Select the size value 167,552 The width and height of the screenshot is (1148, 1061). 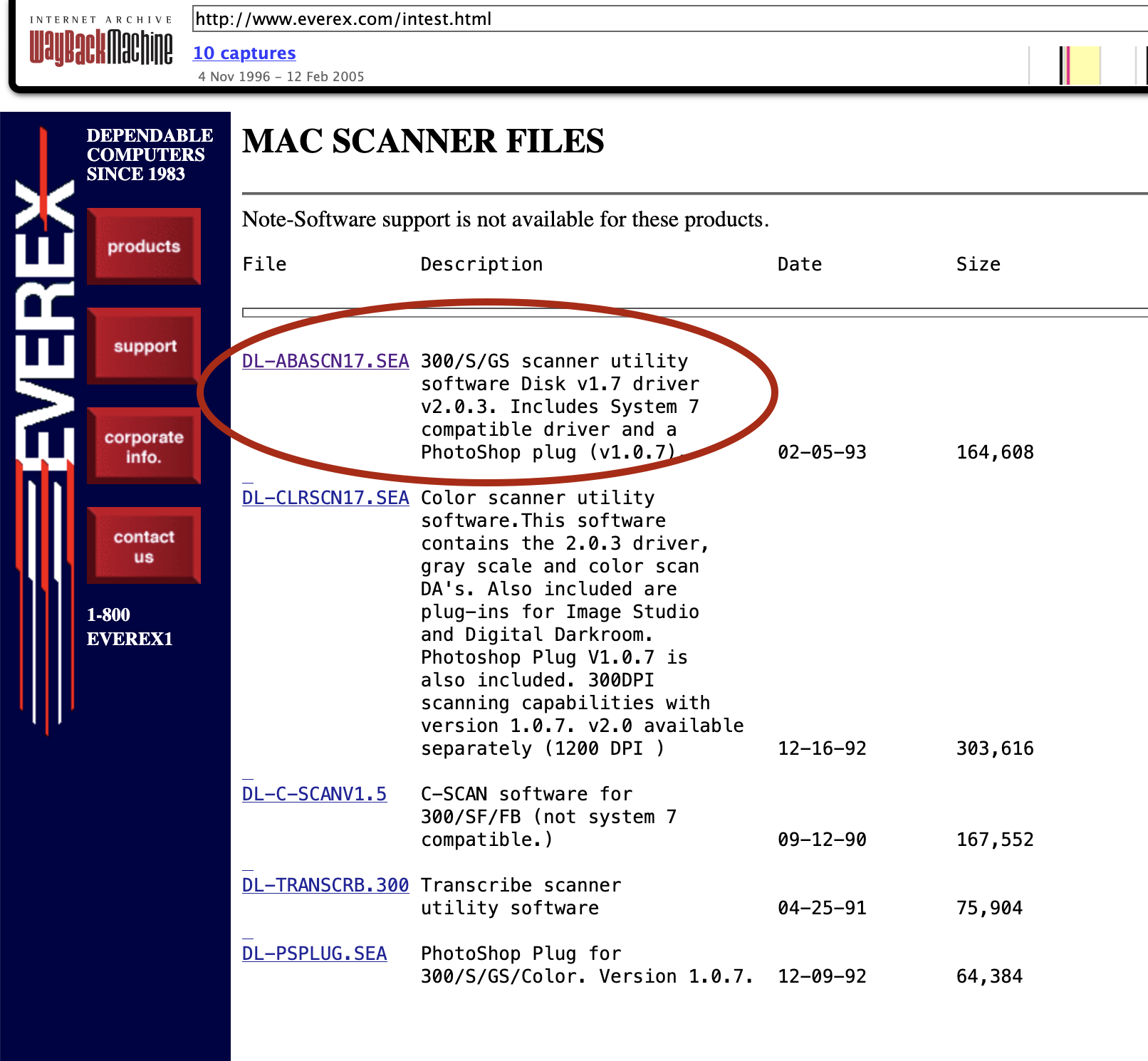(x=995, y=840)
